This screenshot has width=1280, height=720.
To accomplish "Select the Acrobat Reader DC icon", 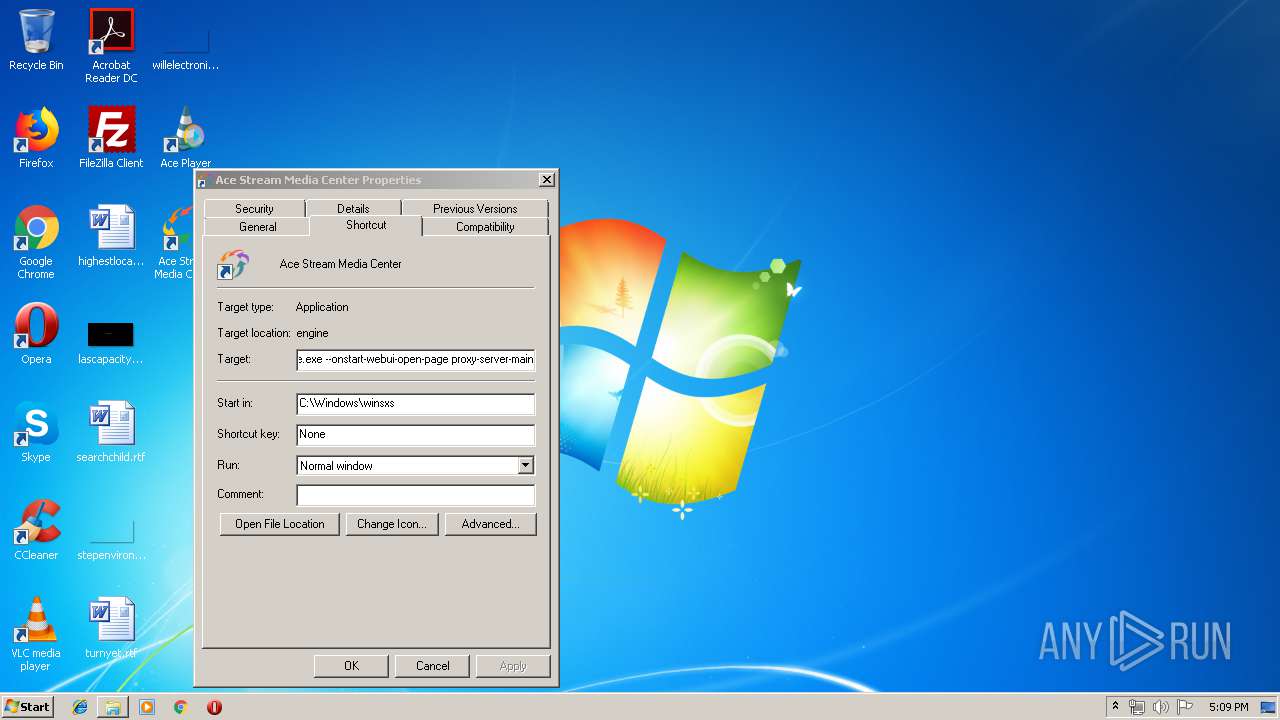I will [x=111, y=46].
